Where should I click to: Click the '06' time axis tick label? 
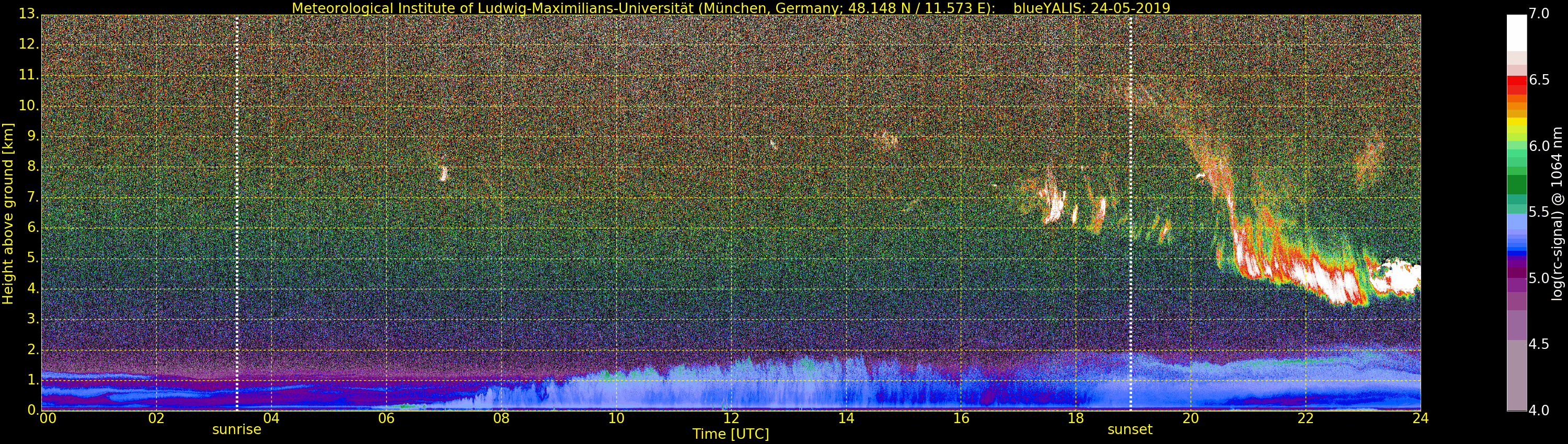[386, 418]
